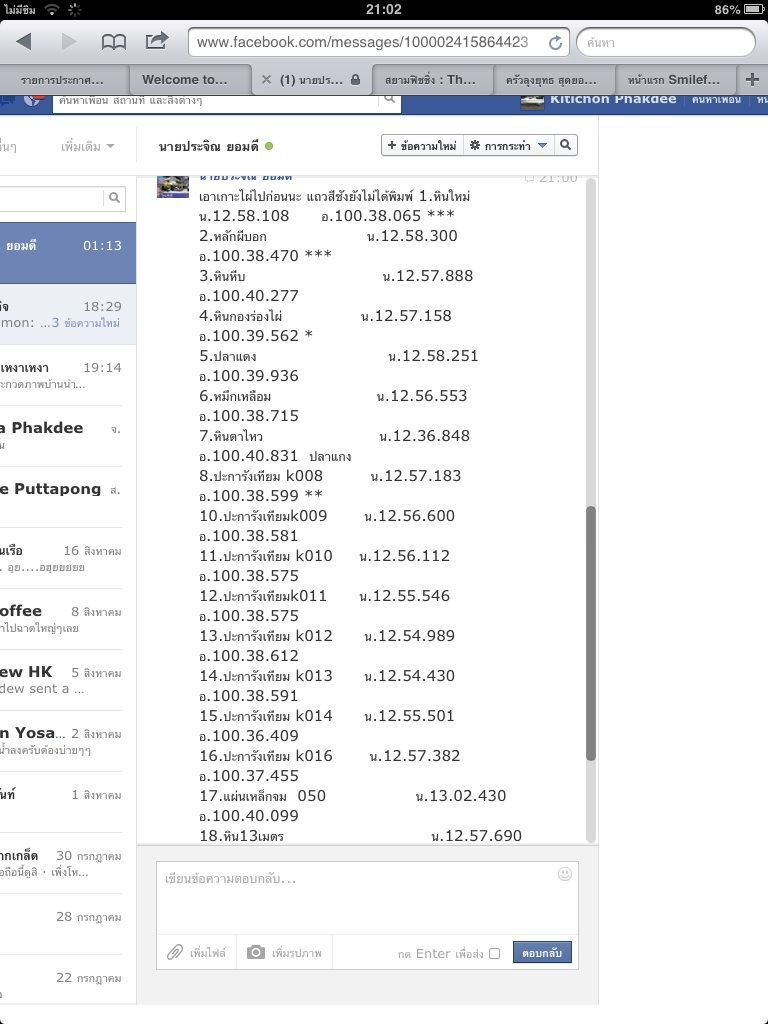Open the conversation dated 18:29

point(66,314)
